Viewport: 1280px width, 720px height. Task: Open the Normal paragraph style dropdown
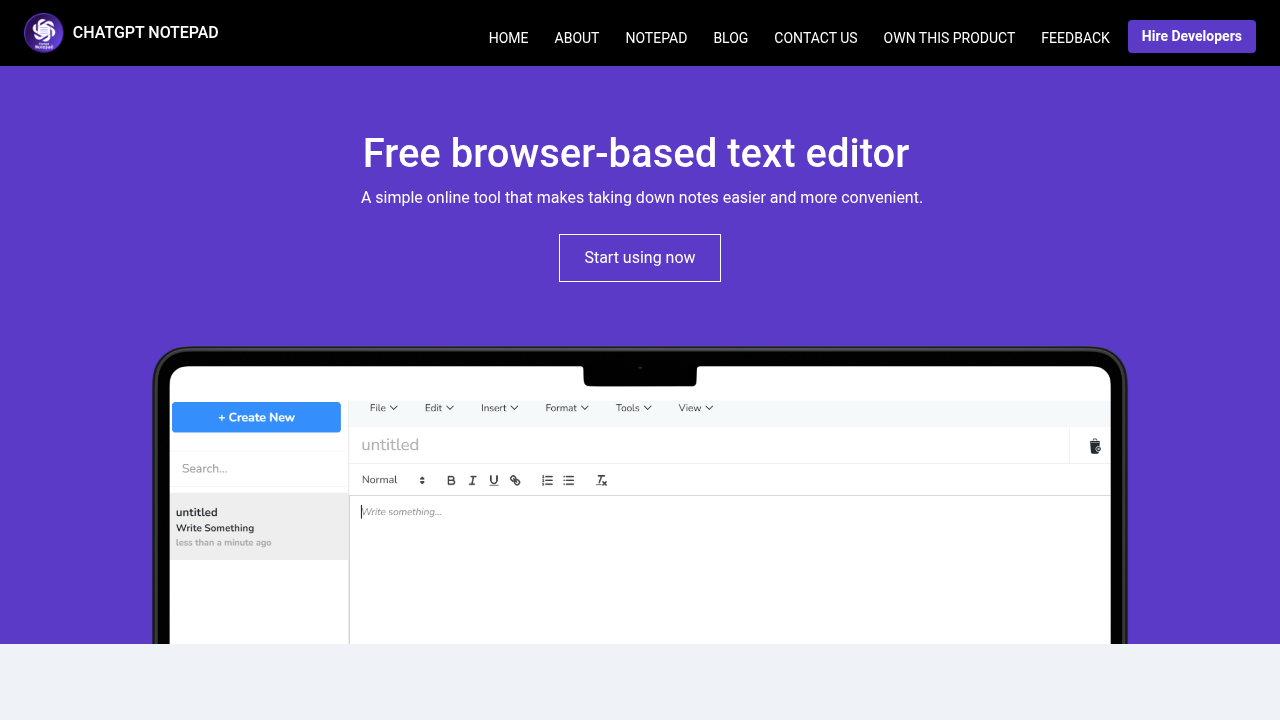394,480
